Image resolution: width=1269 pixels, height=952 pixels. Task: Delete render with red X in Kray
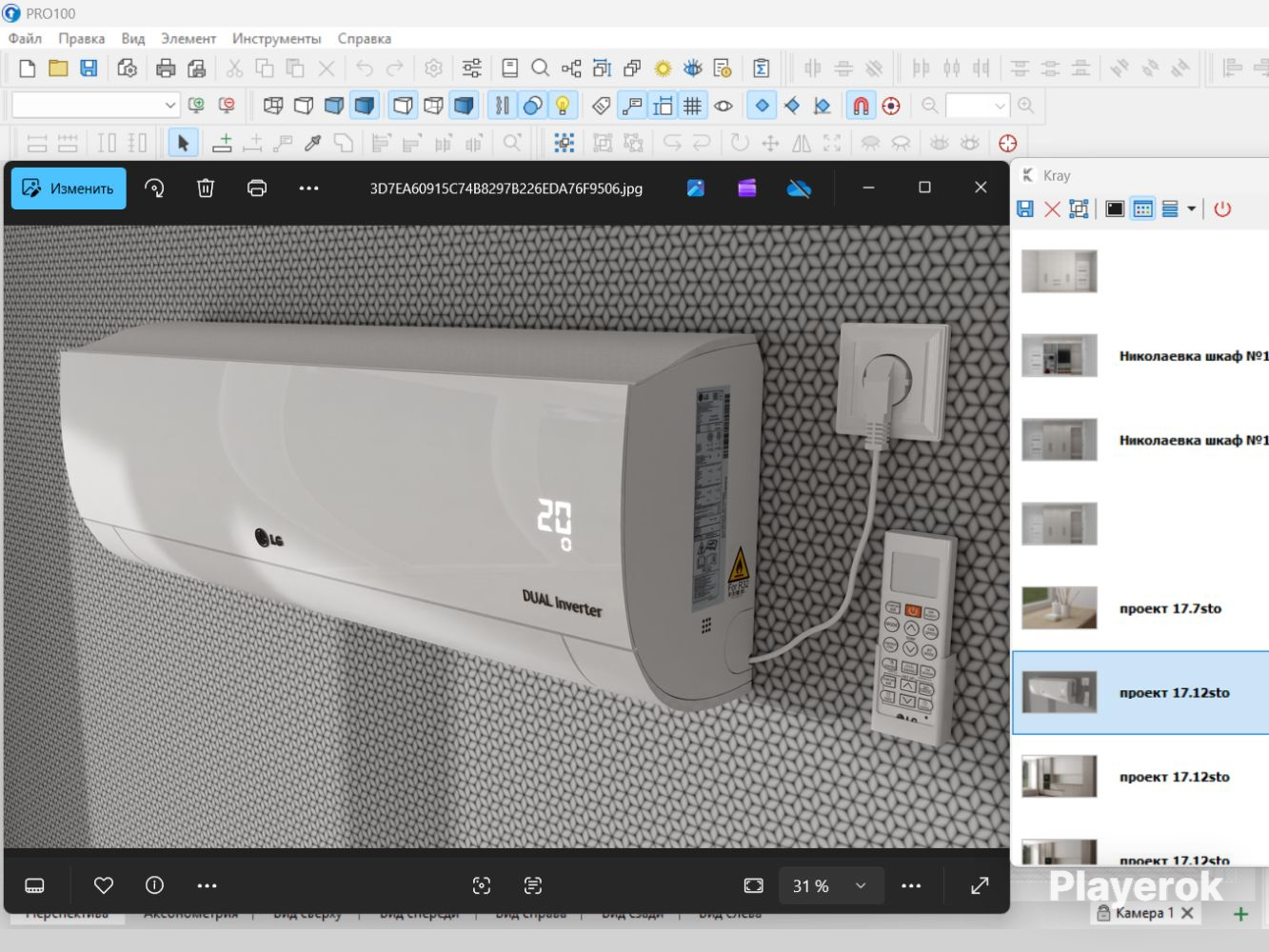tap(1052, 208)
